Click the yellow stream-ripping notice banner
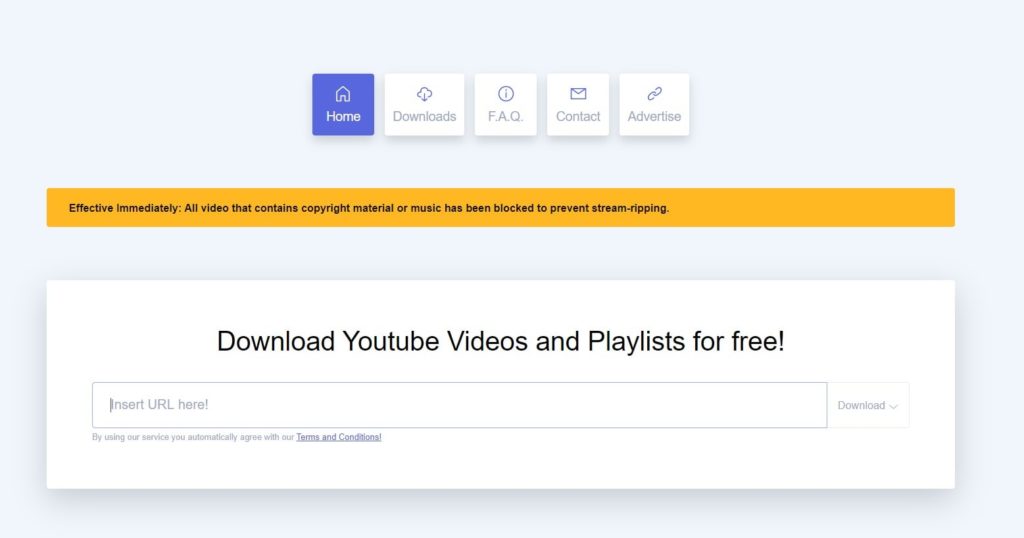Viewport: 1024px width, 538px height. (500, 208)
